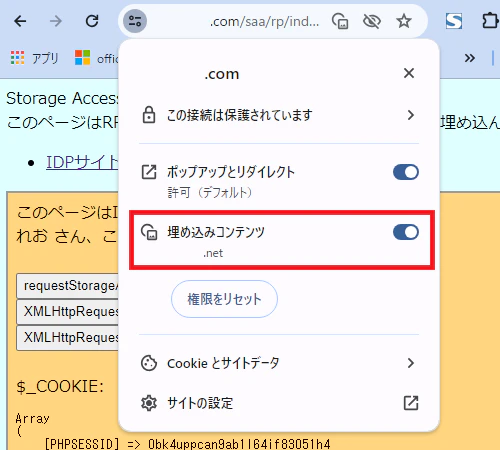Open the blue S extension icon
This screenshot has width=500, height=450.
[454, 21]
